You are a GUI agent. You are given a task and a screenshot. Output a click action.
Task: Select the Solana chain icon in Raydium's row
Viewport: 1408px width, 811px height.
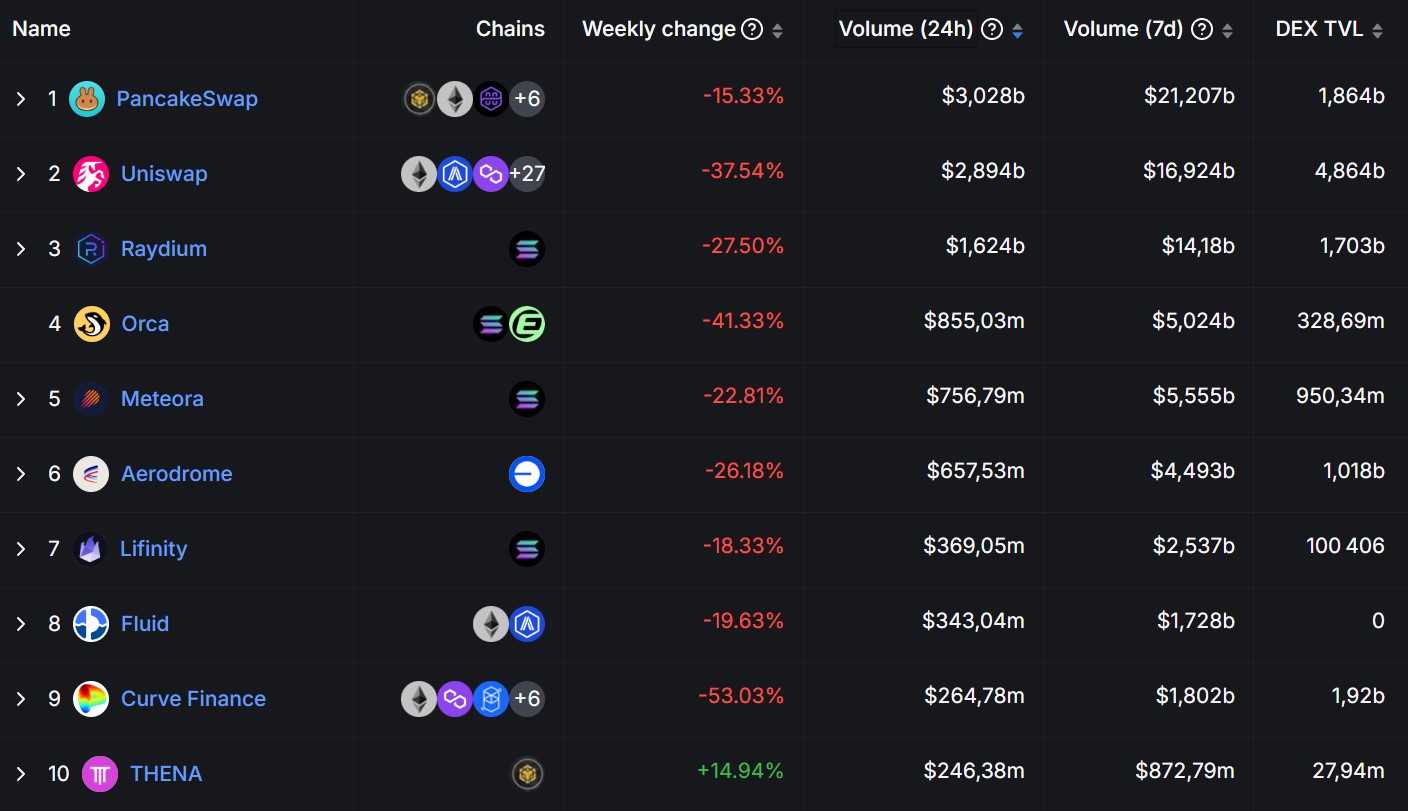pyautogui.click(x=526, y=248)
